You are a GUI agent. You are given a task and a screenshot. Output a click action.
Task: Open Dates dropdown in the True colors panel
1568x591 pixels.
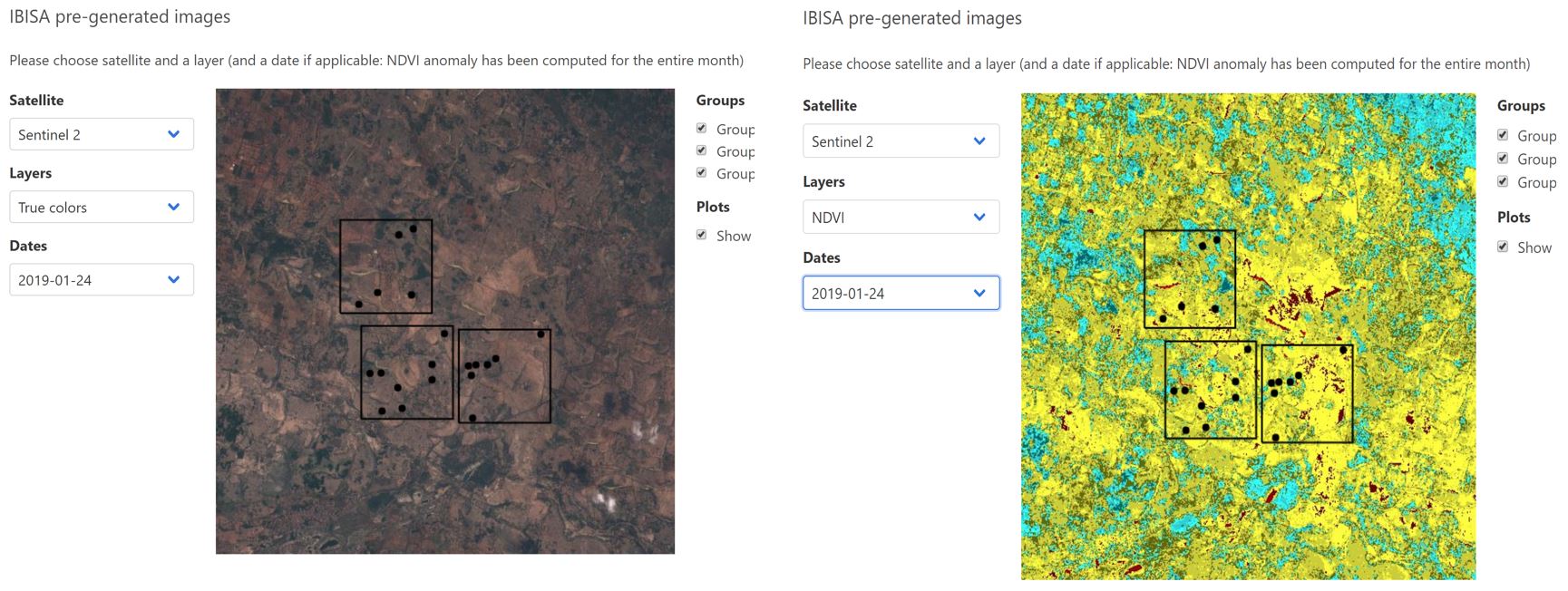point(102,279)
